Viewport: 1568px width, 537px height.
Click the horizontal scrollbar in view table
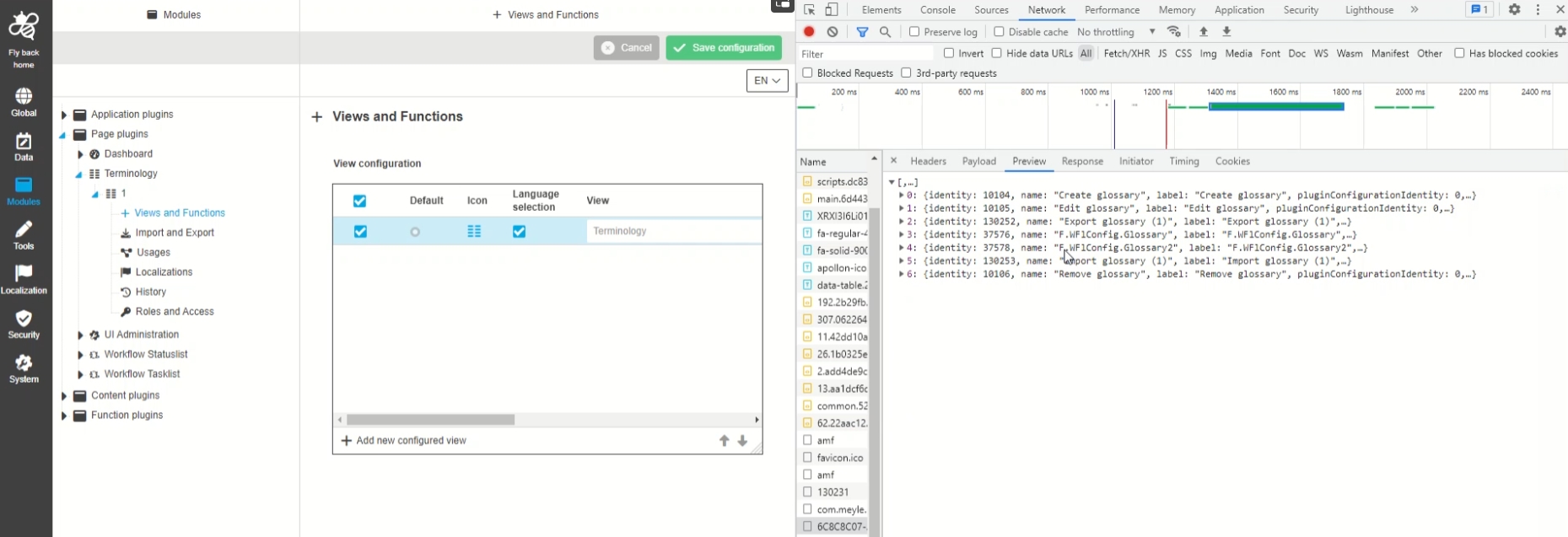click(x=430, y=420)
